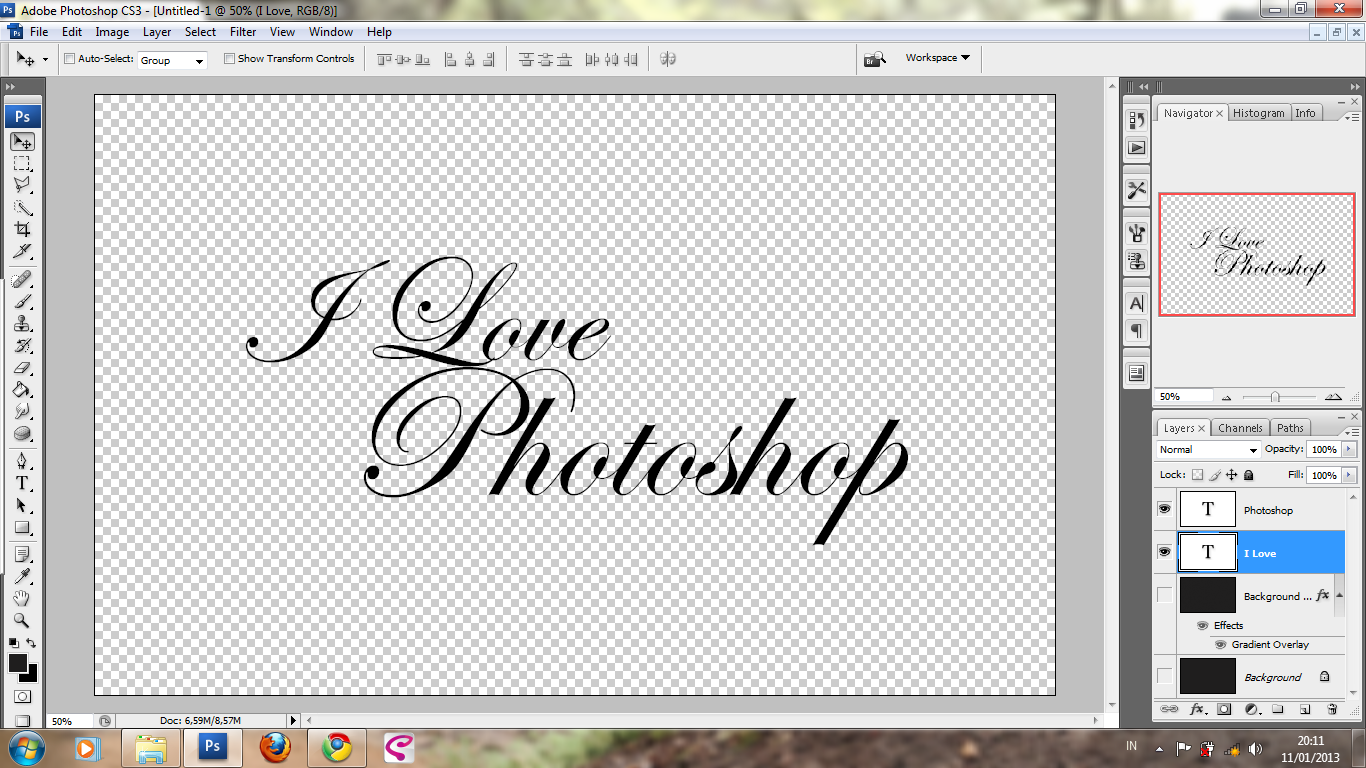Select the Clone Stamp tool
The image size is (1366, 768).
coord(22,323)
